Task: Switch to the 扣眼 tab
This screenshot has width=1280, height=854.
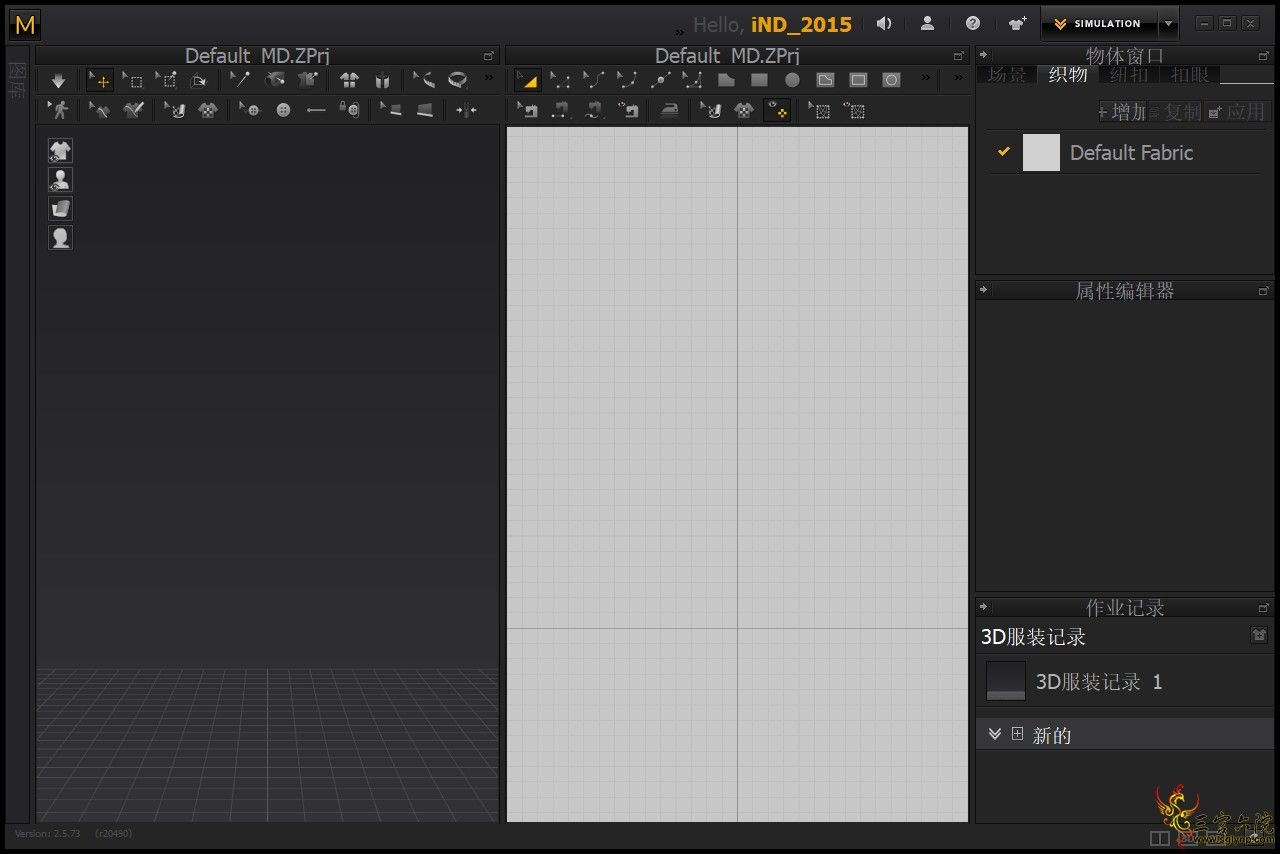Action: pos(1190,75)
